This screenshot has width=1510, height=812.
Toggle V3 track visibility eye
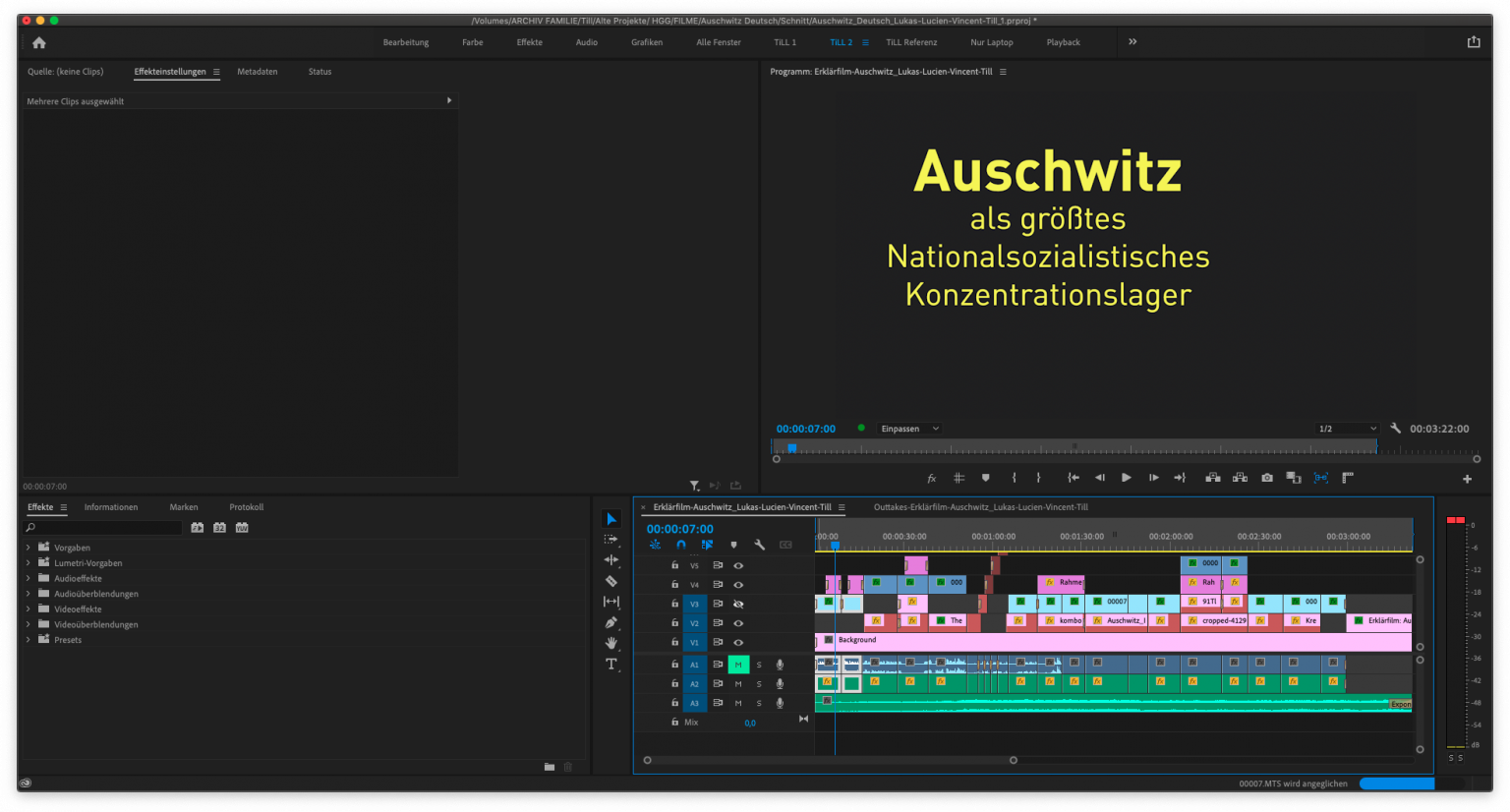pyautogui.click(x=738, y=604)
